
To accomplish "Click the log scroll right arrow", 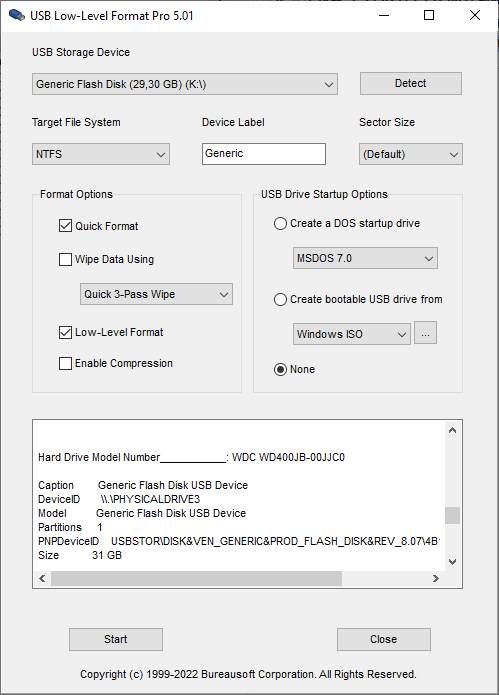I will tap(436, 578).
